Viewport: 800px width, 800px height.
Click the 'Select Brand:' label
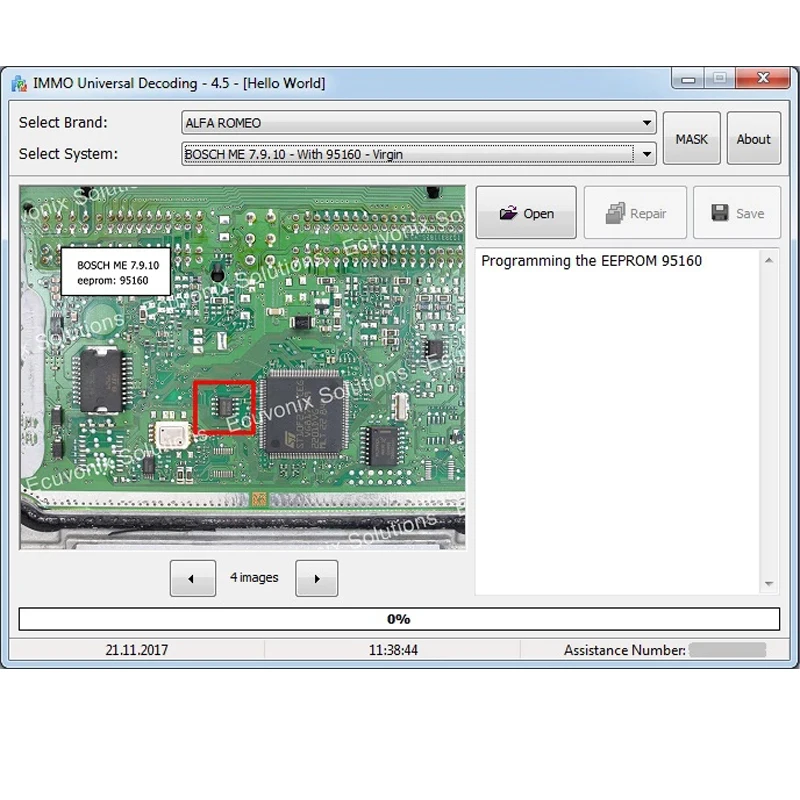pos(63,122)
